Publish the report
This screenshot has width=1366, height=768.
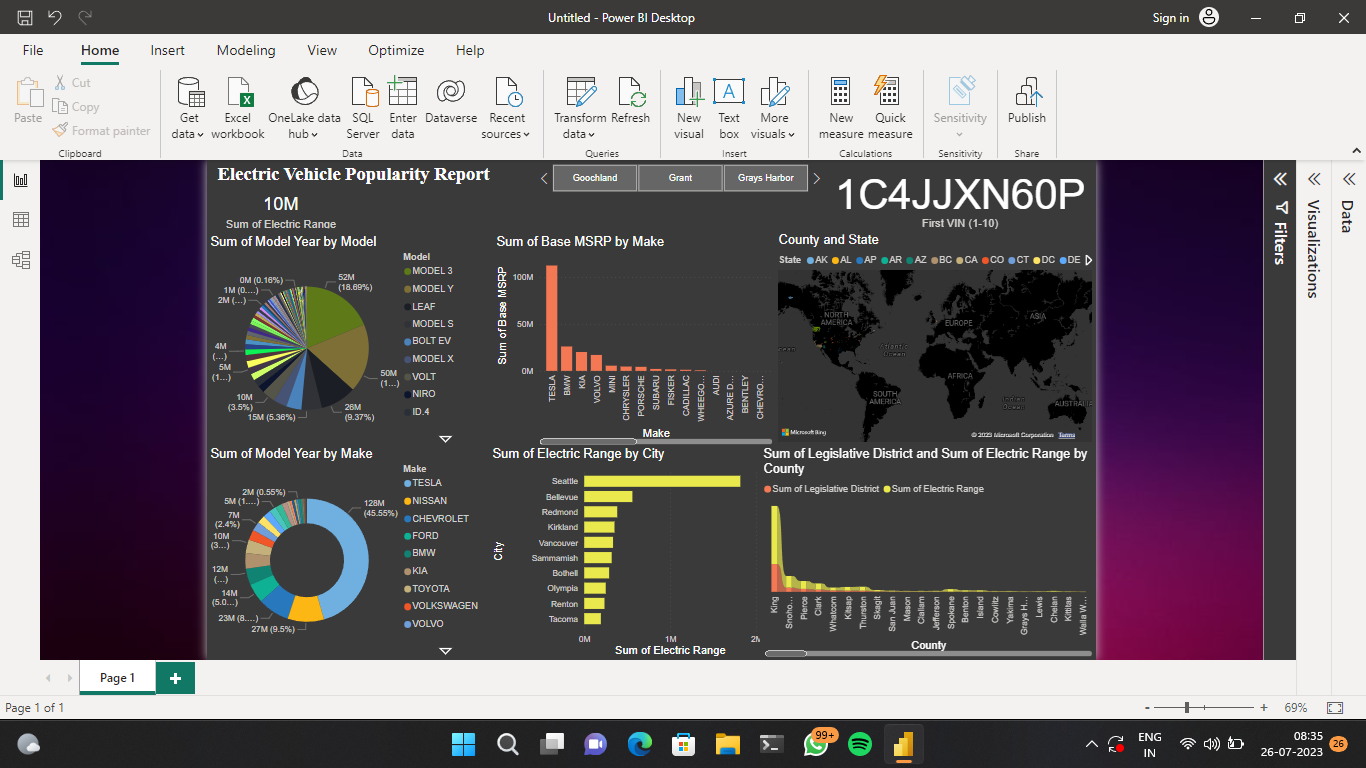click(x=1027, y=105)
